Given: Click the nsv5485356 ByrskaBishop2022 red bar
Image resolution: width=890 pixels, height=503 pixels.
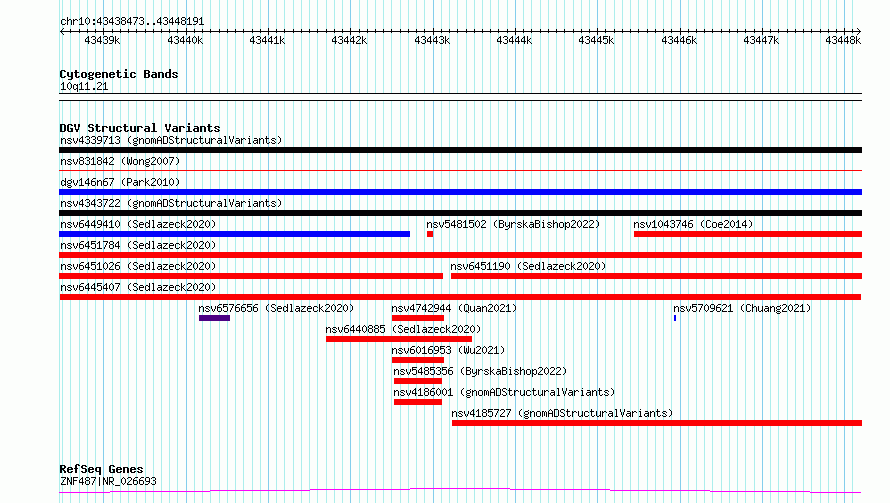Looking at the screenshot, I should click(418, 381).
